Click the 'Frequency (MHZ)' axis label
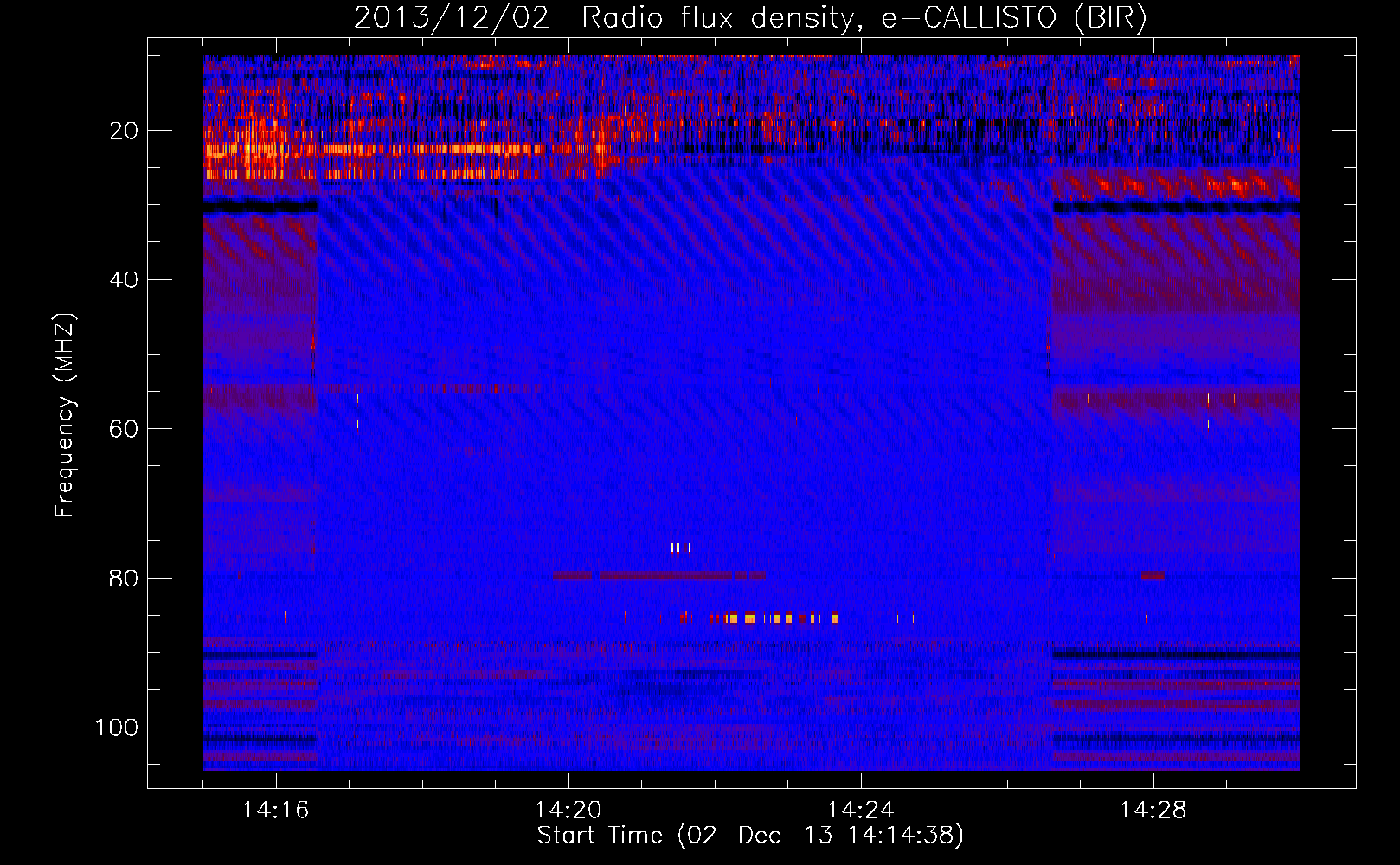Viewport: 1400px width, 865px height. [x=65, y=414]
